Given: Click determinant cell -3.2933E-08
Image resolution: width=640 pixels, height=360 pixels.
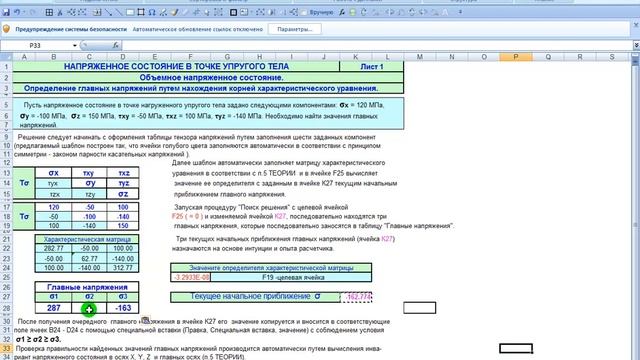Looking at the screenshot, I should pos(191,277).
